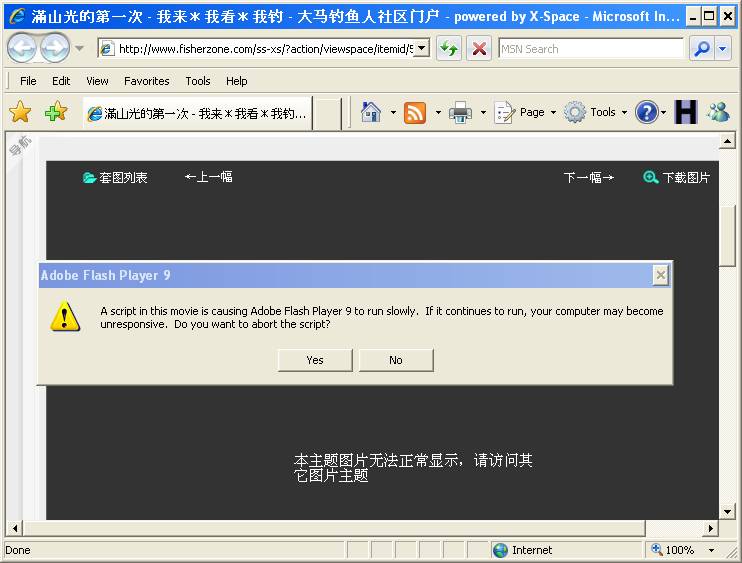This screenshot has height=563, width=742.
Task: Expand the zoom level dropdown arrow
Action: tap(711, 550)
